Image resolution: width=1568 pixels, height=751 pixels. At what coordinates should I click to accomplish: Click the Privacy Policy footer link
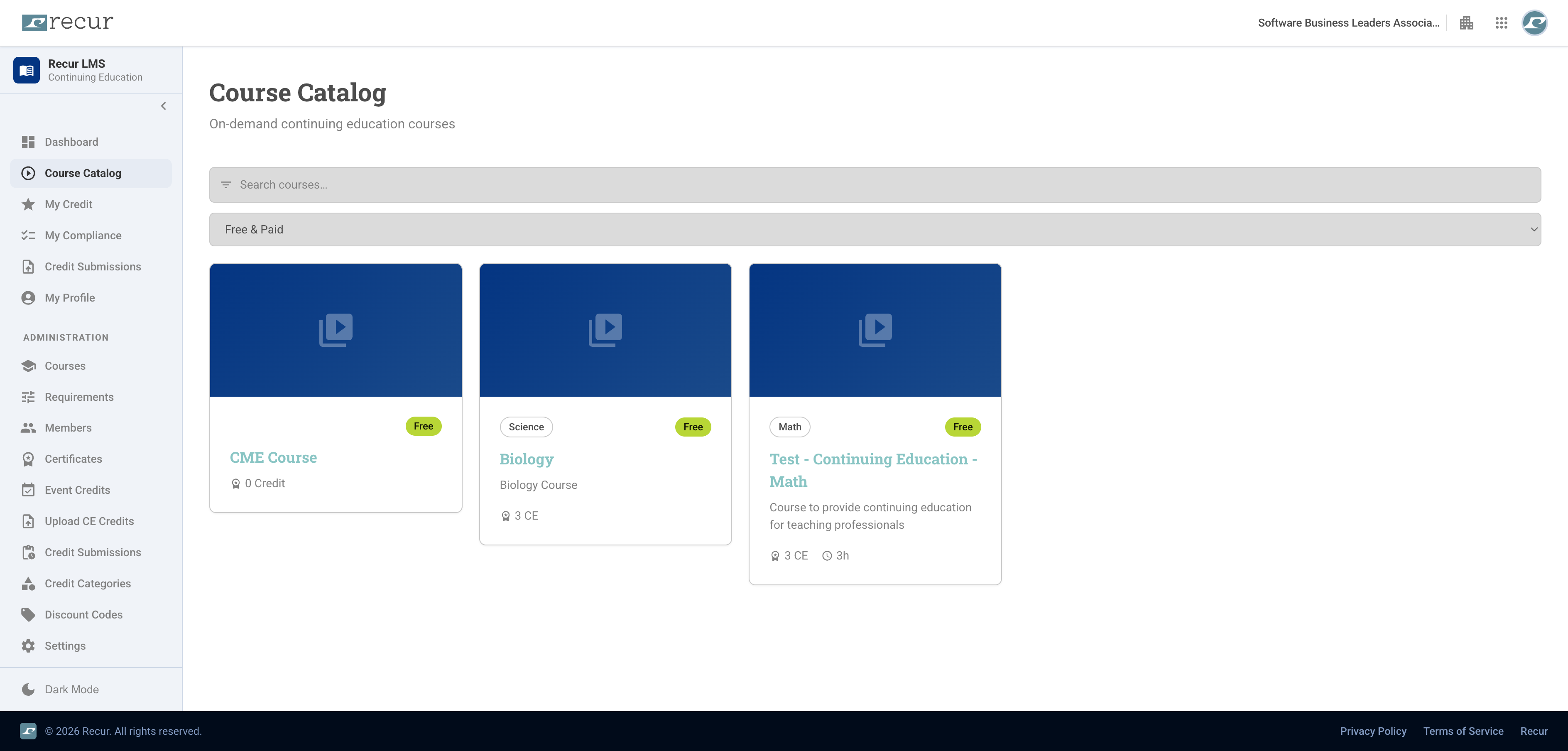(1372, 731)
